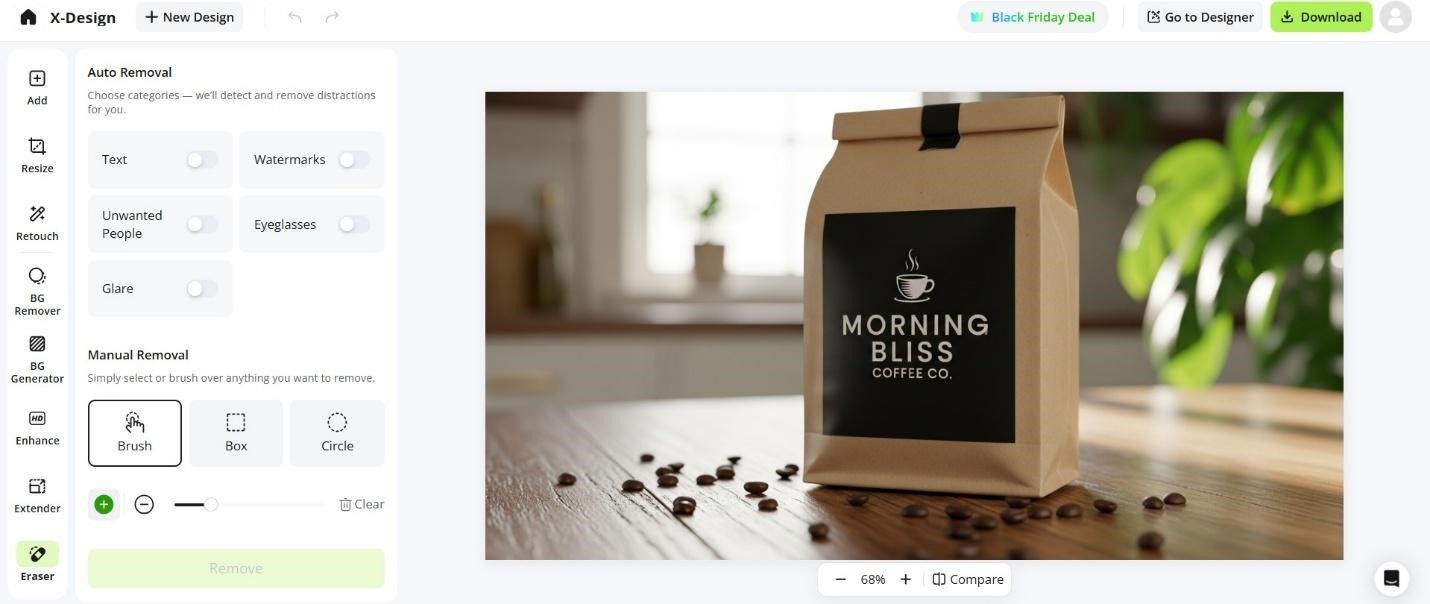This screenshot has height=604, width=1430.
Task: Open the BG Generator tool
Action: pos(37,359)
